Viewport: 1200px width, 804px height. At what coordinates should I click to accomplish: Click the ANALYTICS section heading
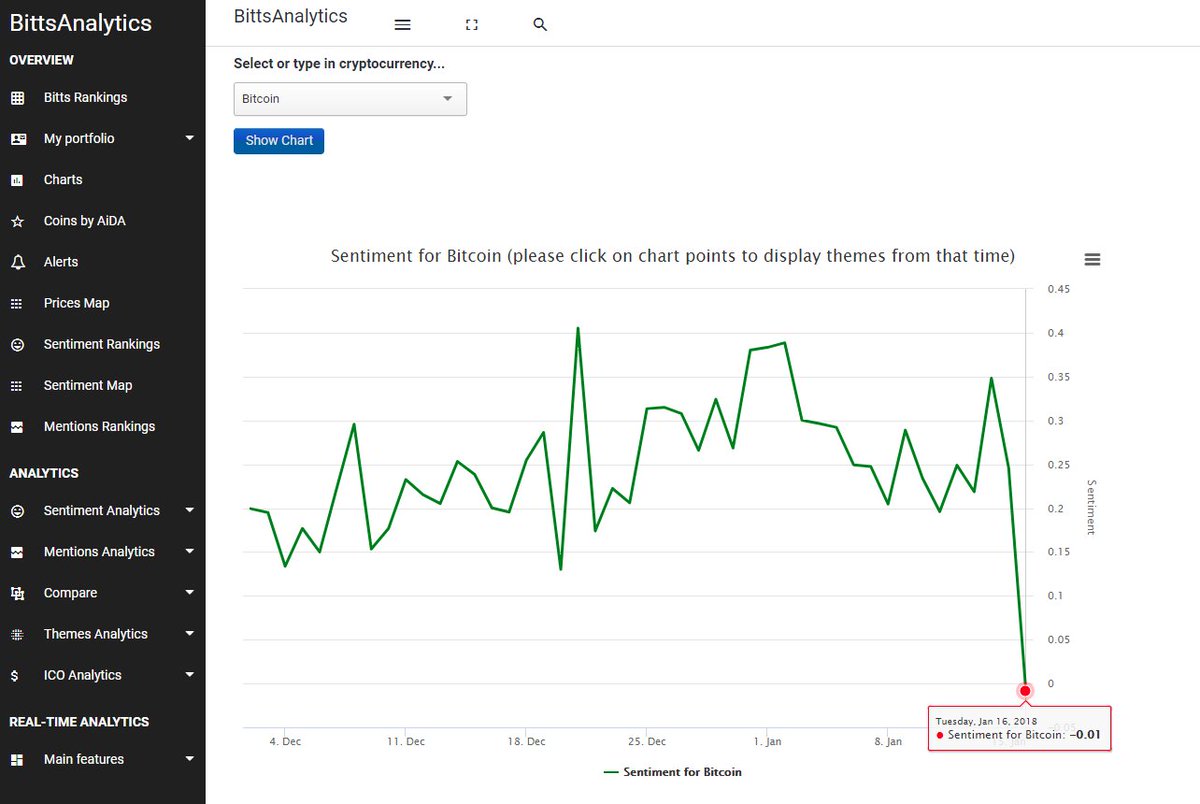(44, 473)
